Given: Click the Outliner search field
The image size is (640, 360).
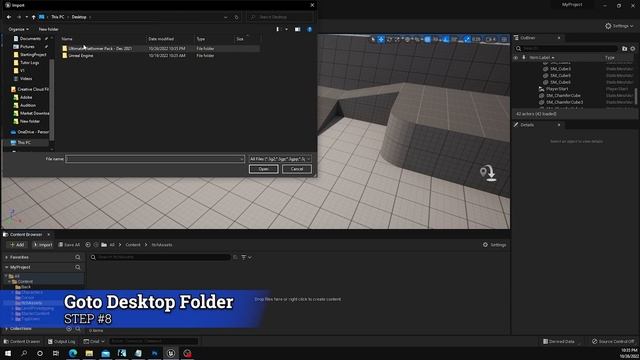Looking at the screenshot, I should [567, 49].
